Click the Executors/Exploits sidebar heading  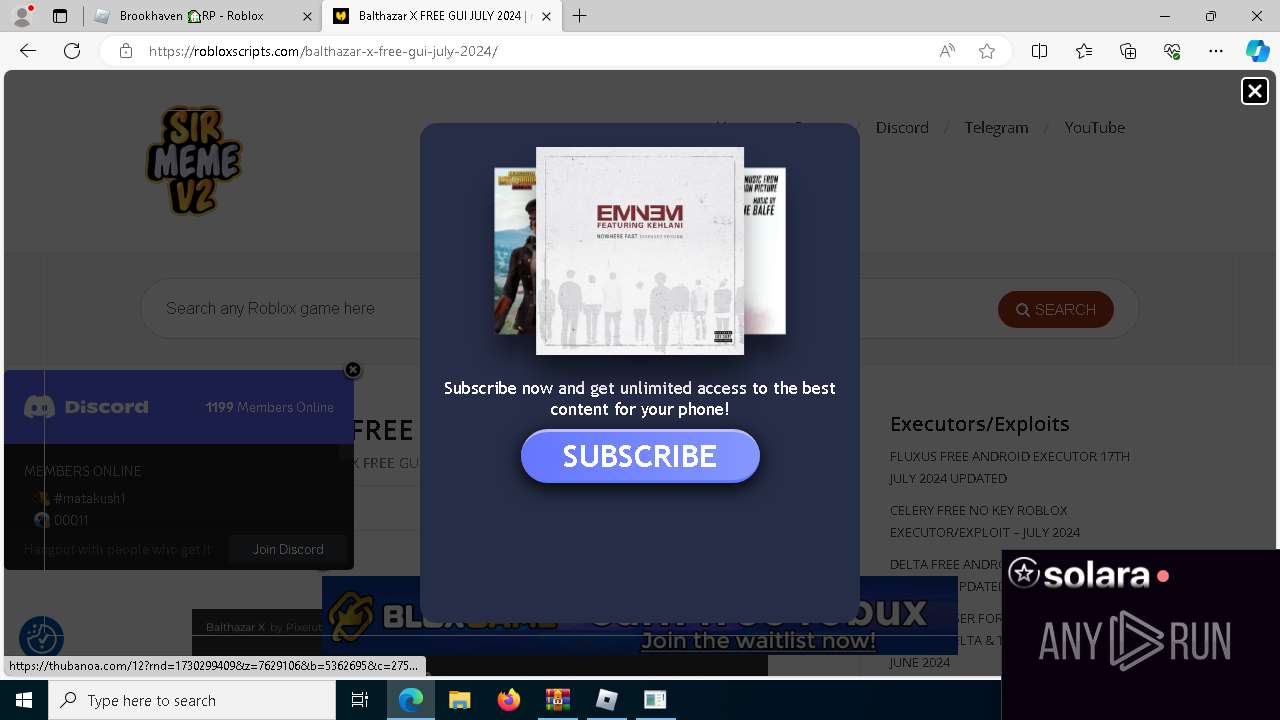(x=979, y=424)
